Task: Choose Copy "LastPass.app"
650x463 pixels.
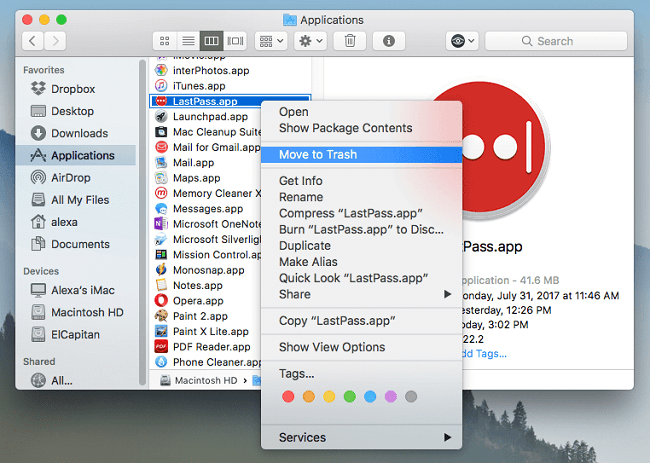Action: 361,321
